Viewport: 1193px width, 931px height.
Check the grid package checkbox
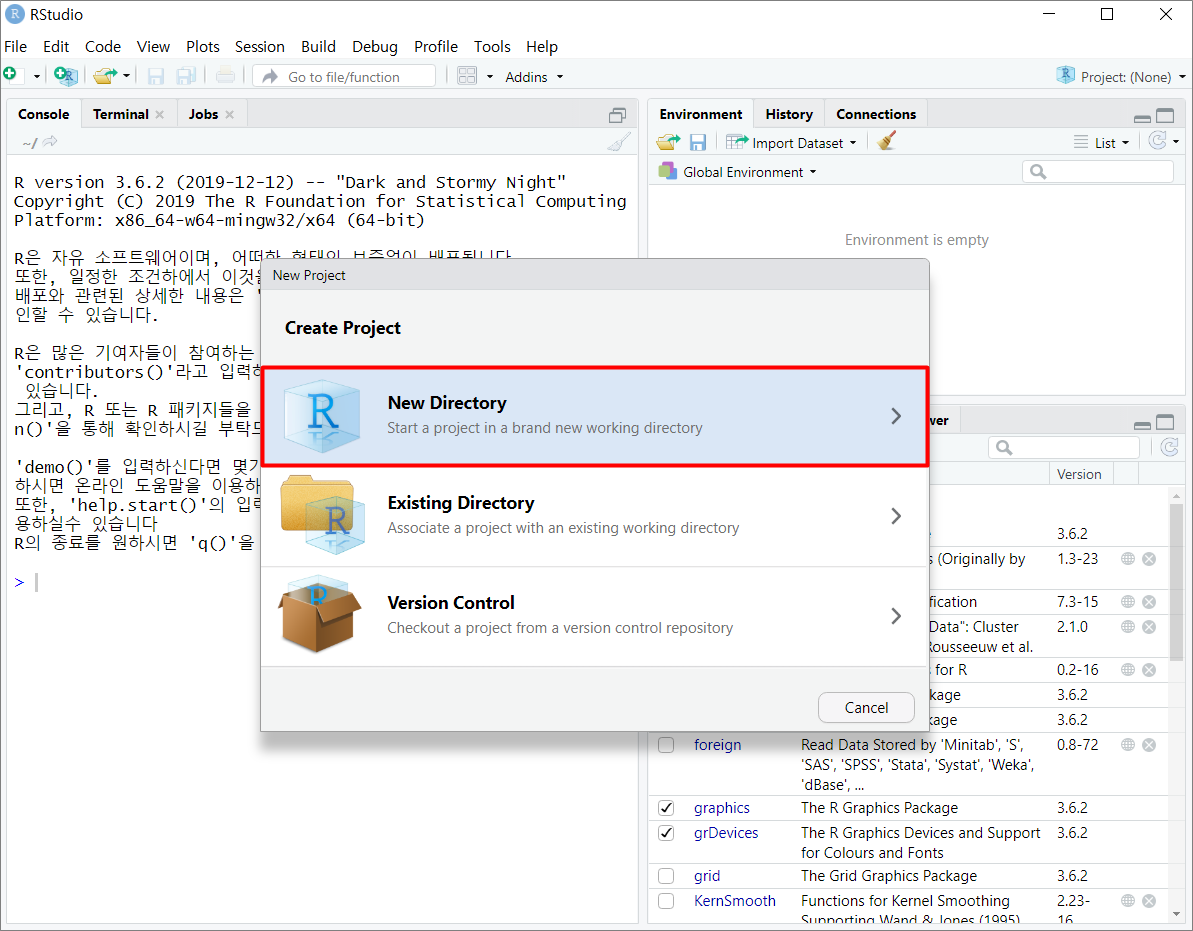pyautogui.click(x=666, y=875)
